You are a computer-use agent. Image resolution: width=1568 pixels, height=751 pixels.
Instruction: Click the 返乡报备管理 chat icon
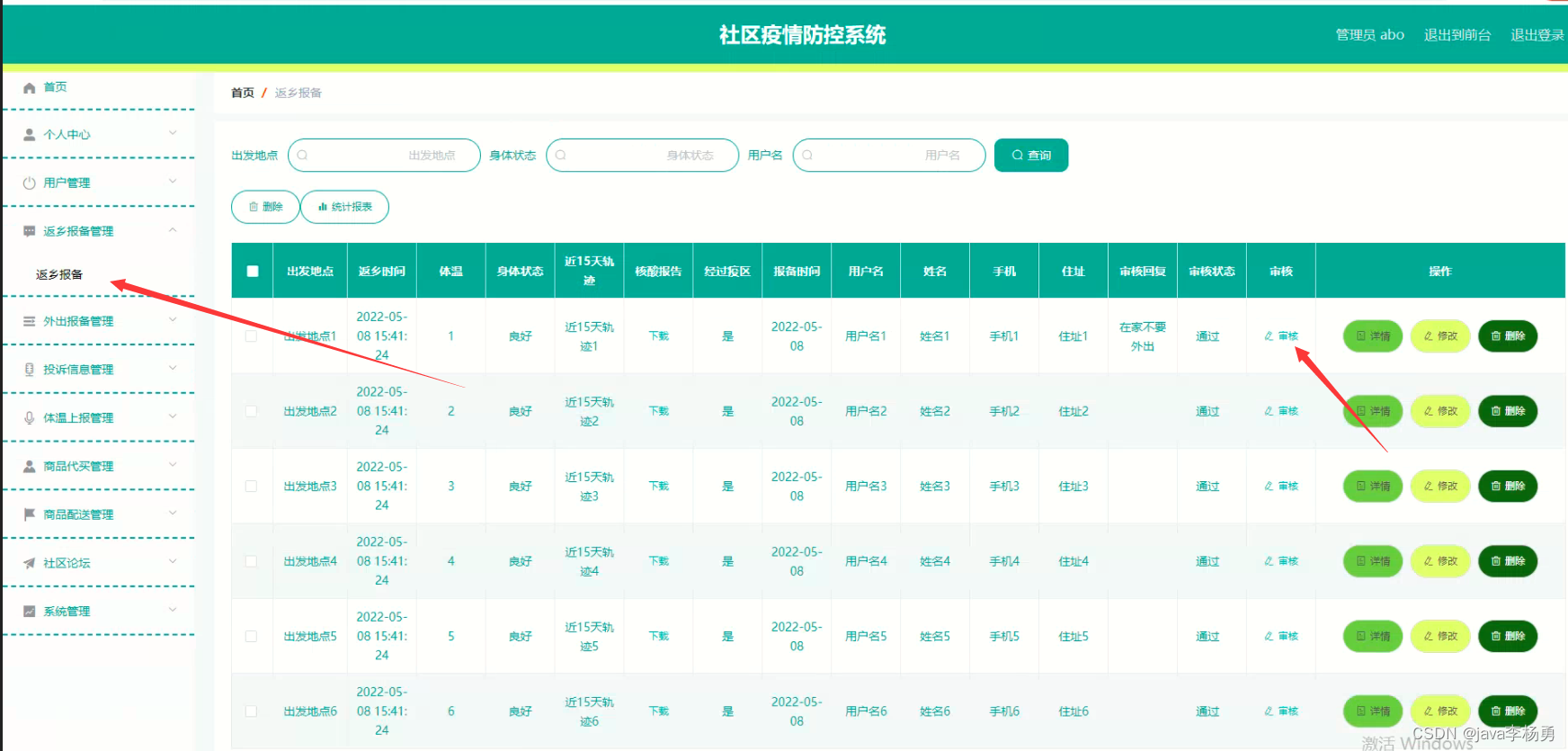pos(30,231)
